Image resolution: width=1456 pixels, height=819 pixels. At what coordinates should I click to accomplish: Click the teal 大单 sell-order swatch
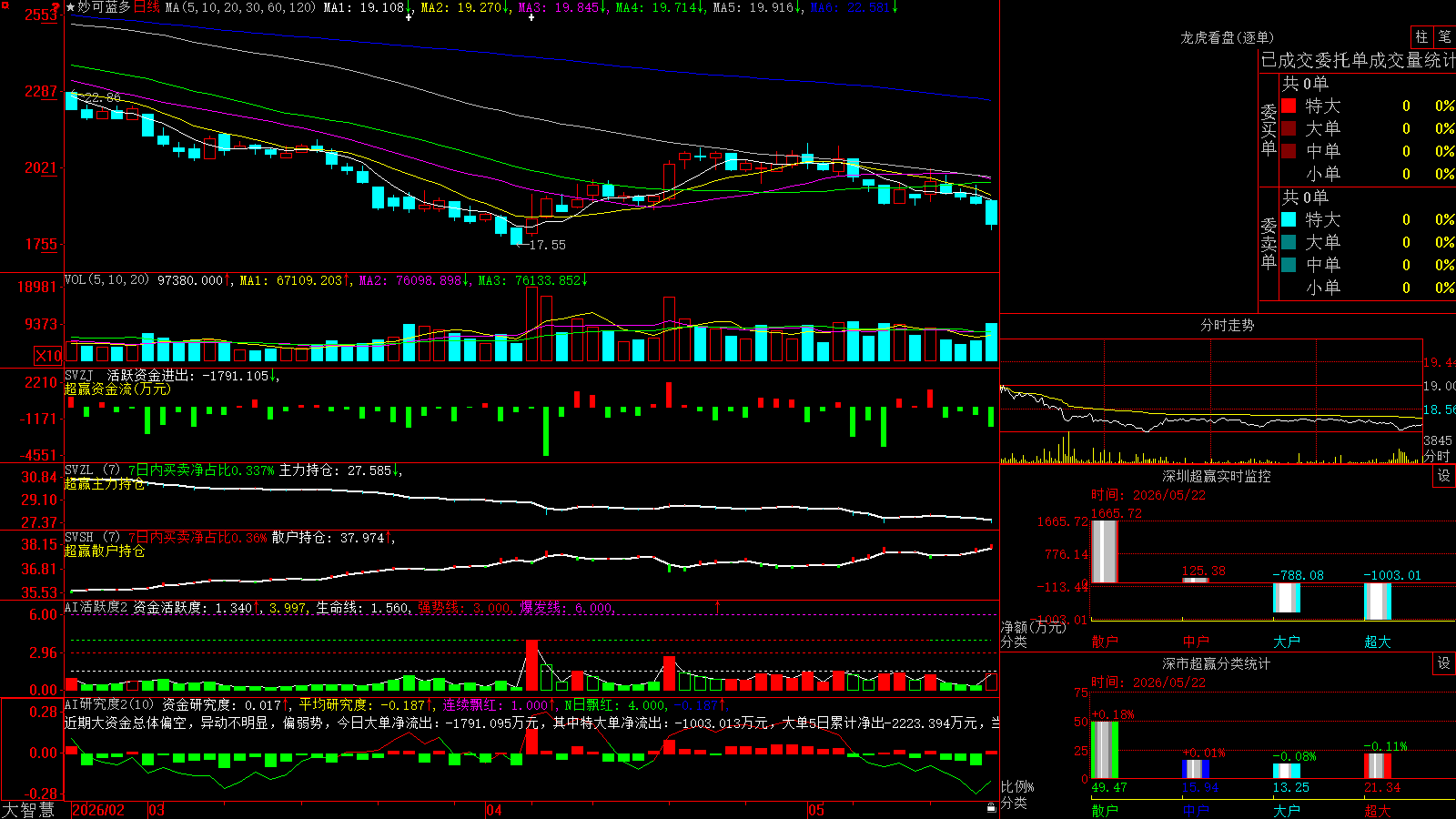click(1289, 242)
